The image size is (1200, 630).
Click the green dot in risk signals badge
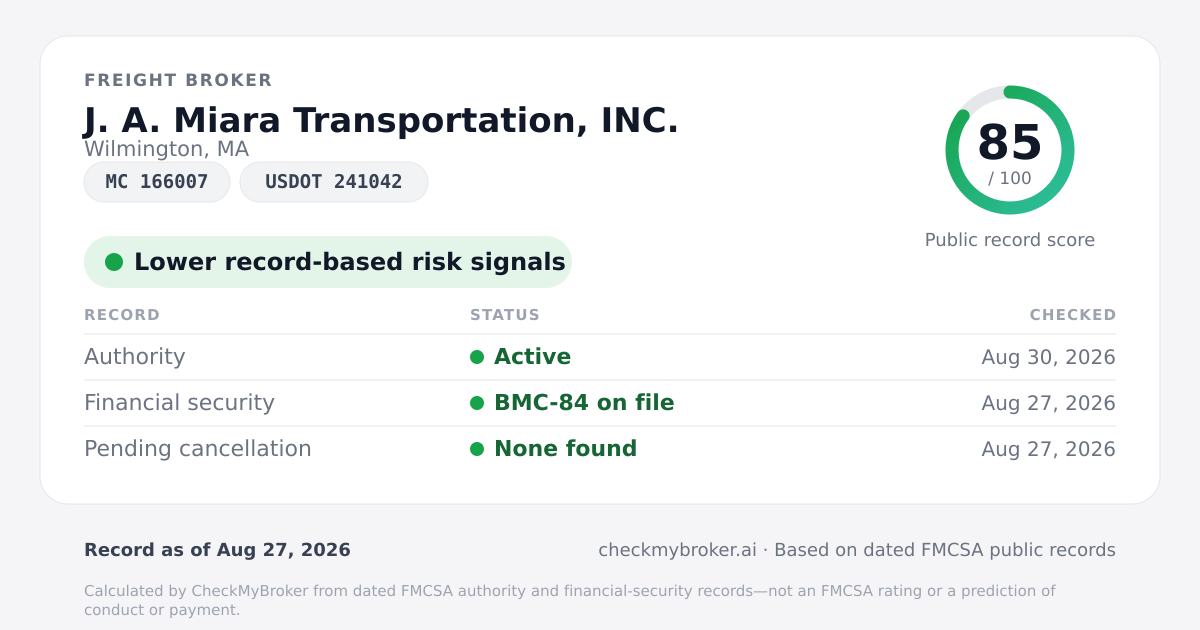(x=114, y=262)
